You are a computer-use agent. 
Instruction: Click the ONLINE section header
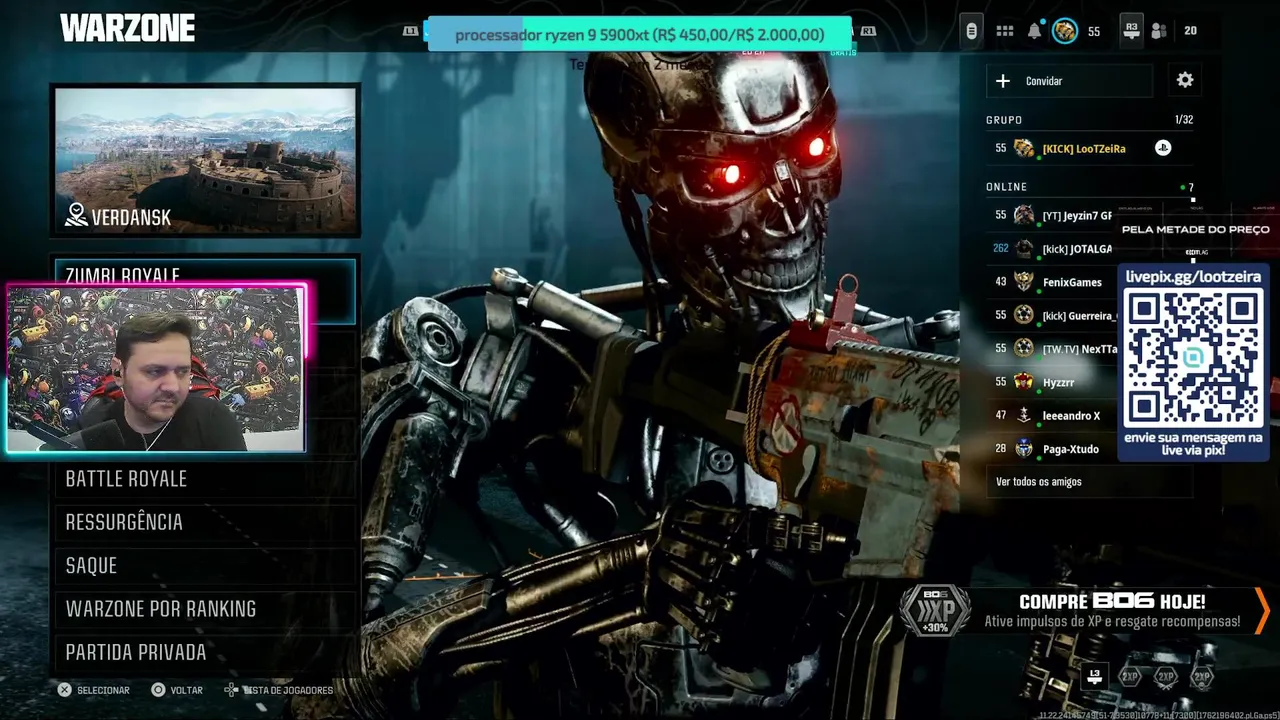(1006, 187)
